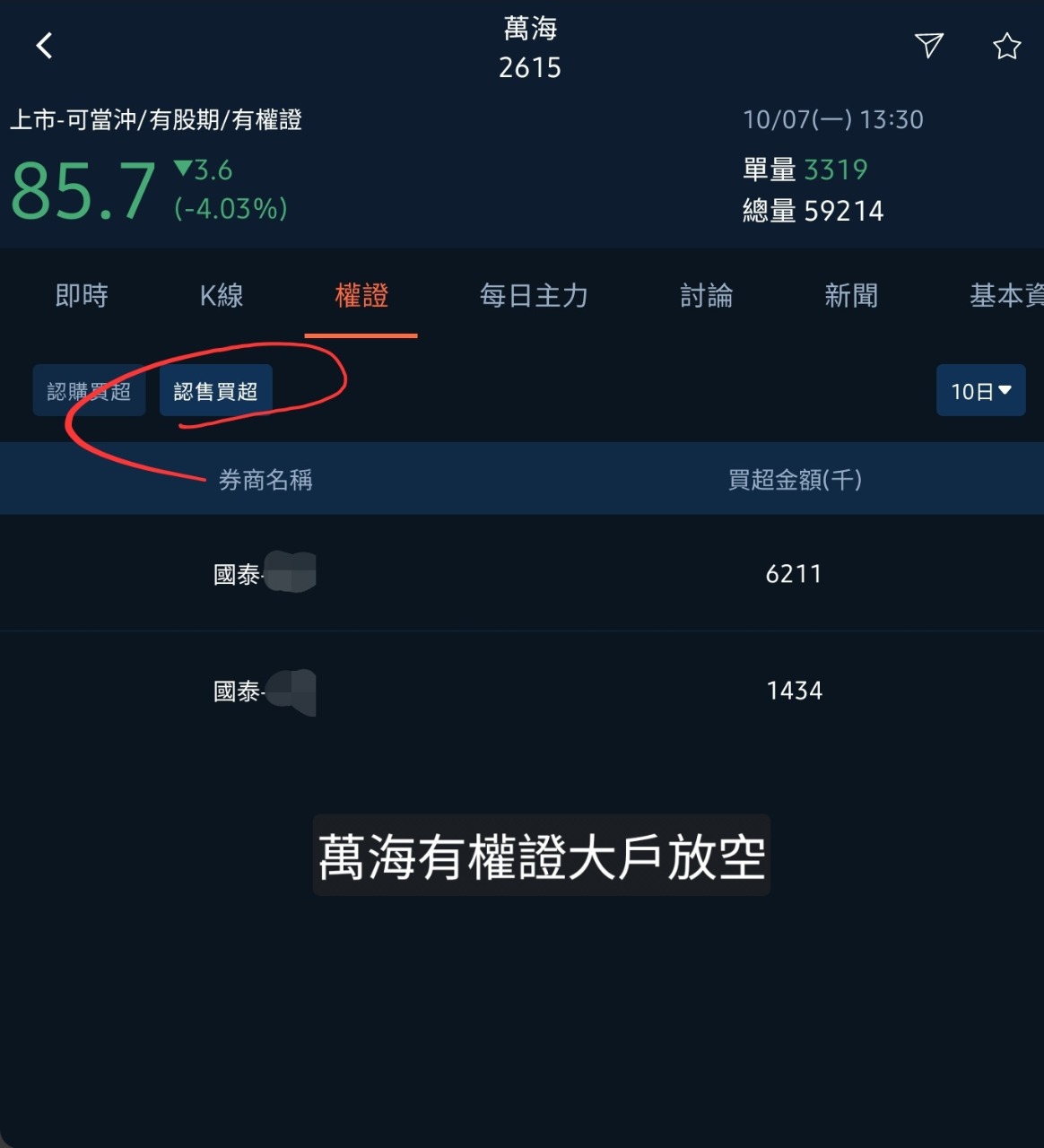This screenshot has height=1148, width=1044.
Task: Open the partially visible 基本資 tab
Action: pyautogui.click(x=1006, y=295)
